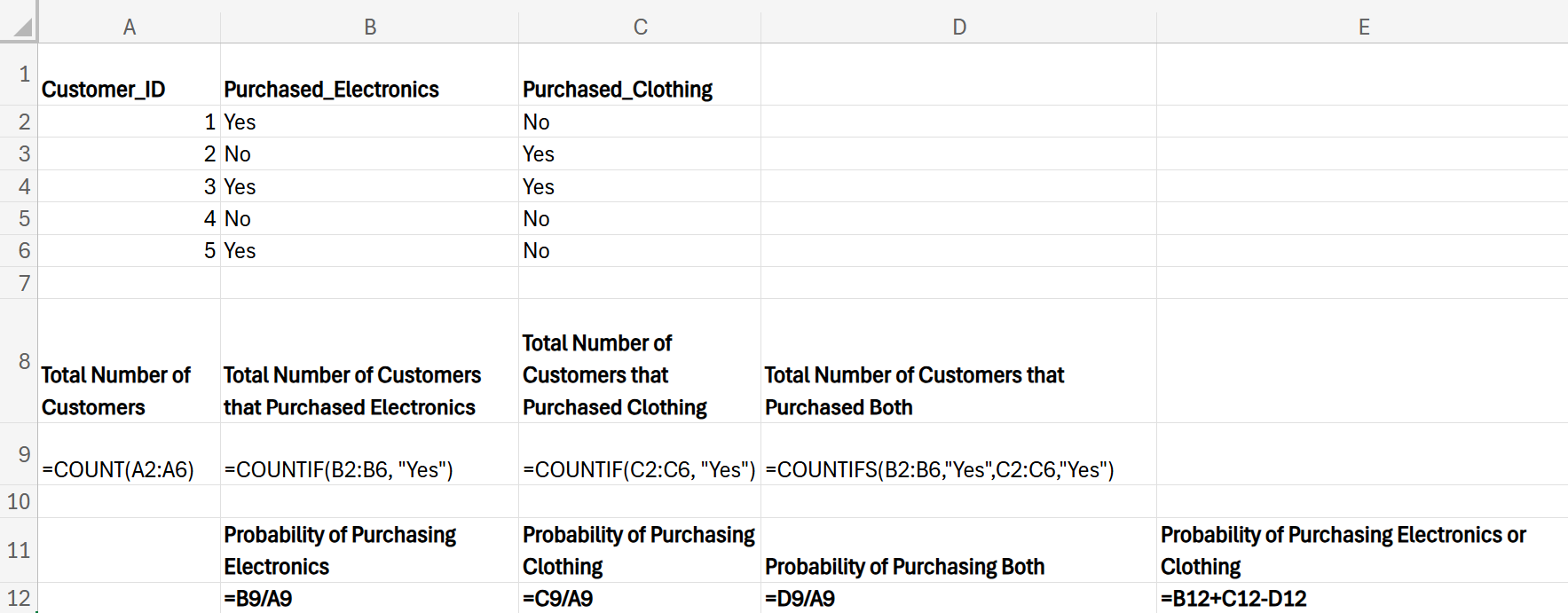Select column B header
This screenshot has height=613, width=1568.
pyautogui.click(x=370, y=27)
